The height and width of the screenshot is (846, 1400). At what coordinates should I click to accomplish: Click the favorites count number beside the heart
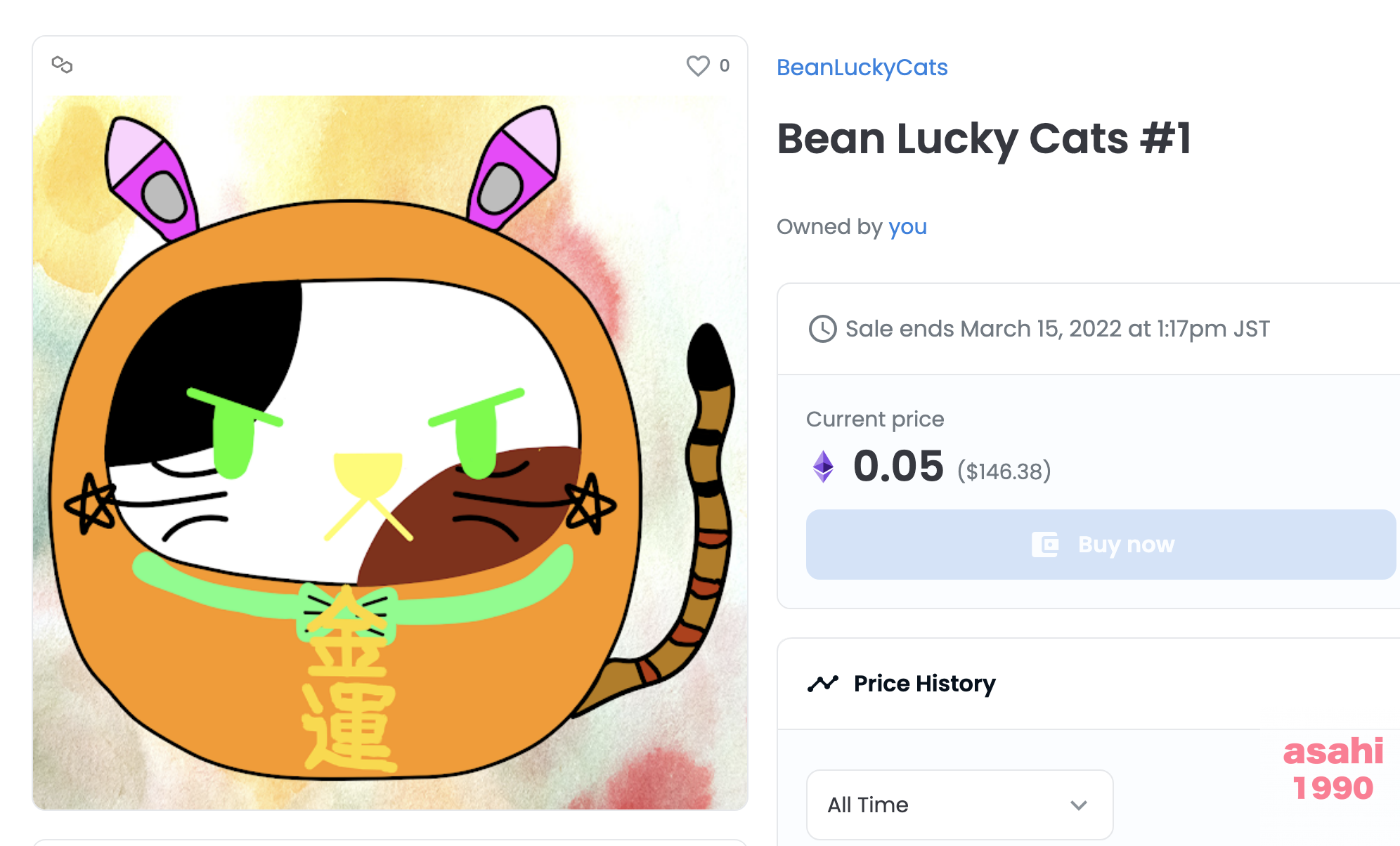[x=724, y=65]
